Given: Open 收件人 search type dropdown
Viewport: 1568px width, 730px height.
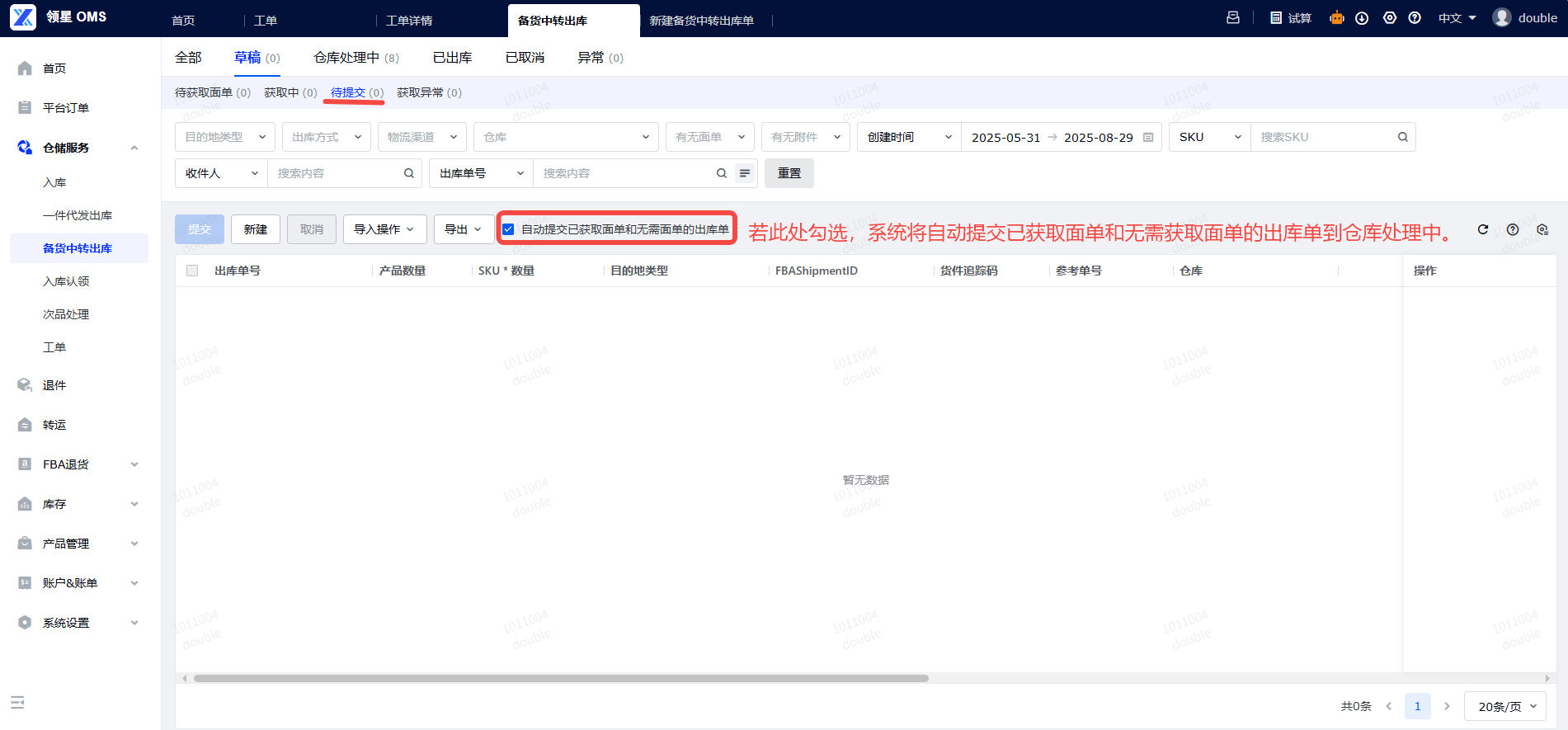Looking at the screenshot, I should tap(221, 173).
